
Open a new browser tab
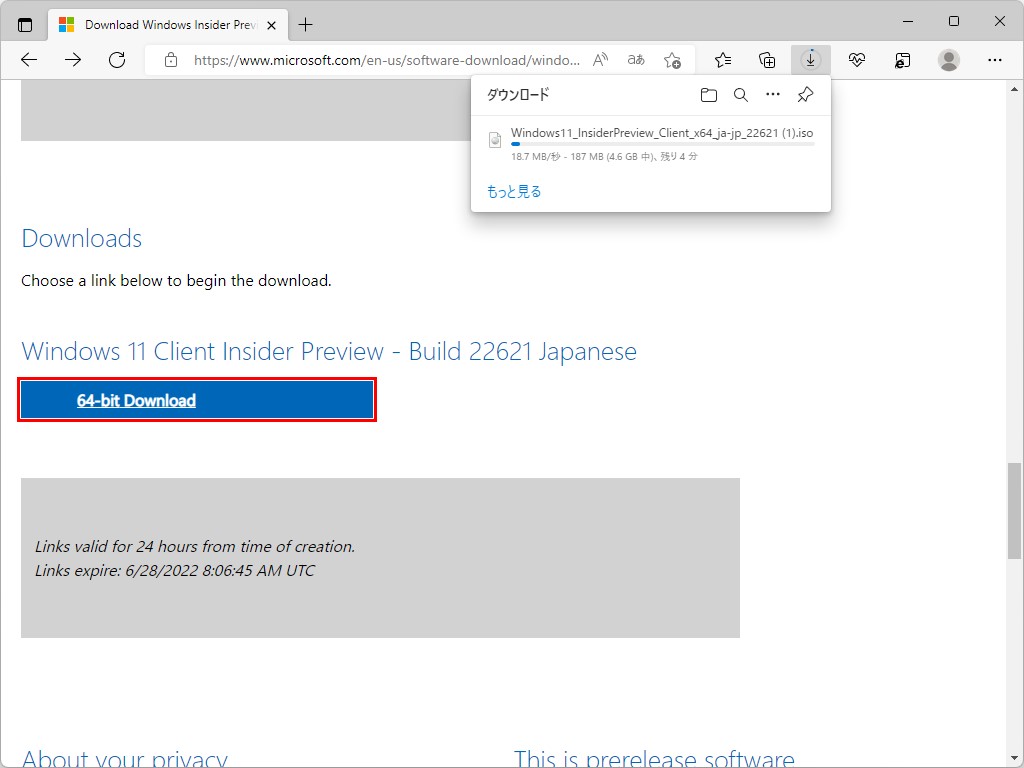(x=305, y=25)
